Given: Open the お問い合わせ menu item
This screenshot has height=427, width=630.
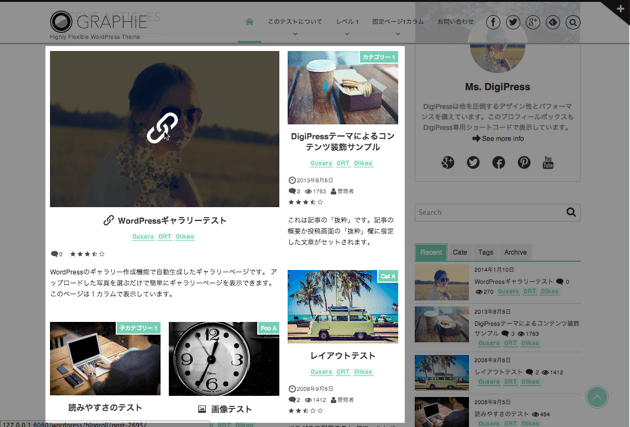Looking at the screenshot, I should click(x=455, y=22).
